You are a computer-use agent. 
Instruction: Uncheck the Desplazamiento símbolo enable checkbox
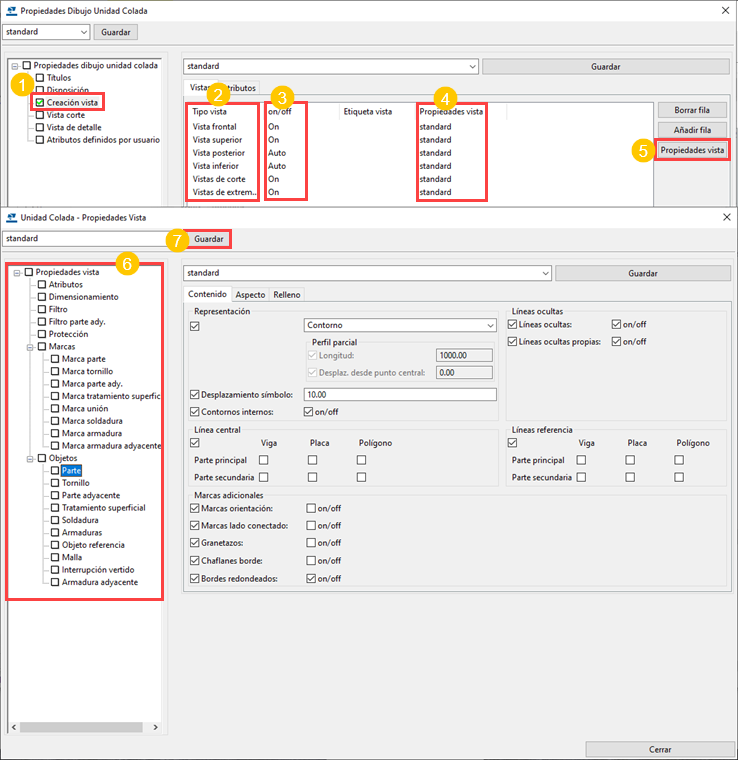pos(195,395)
